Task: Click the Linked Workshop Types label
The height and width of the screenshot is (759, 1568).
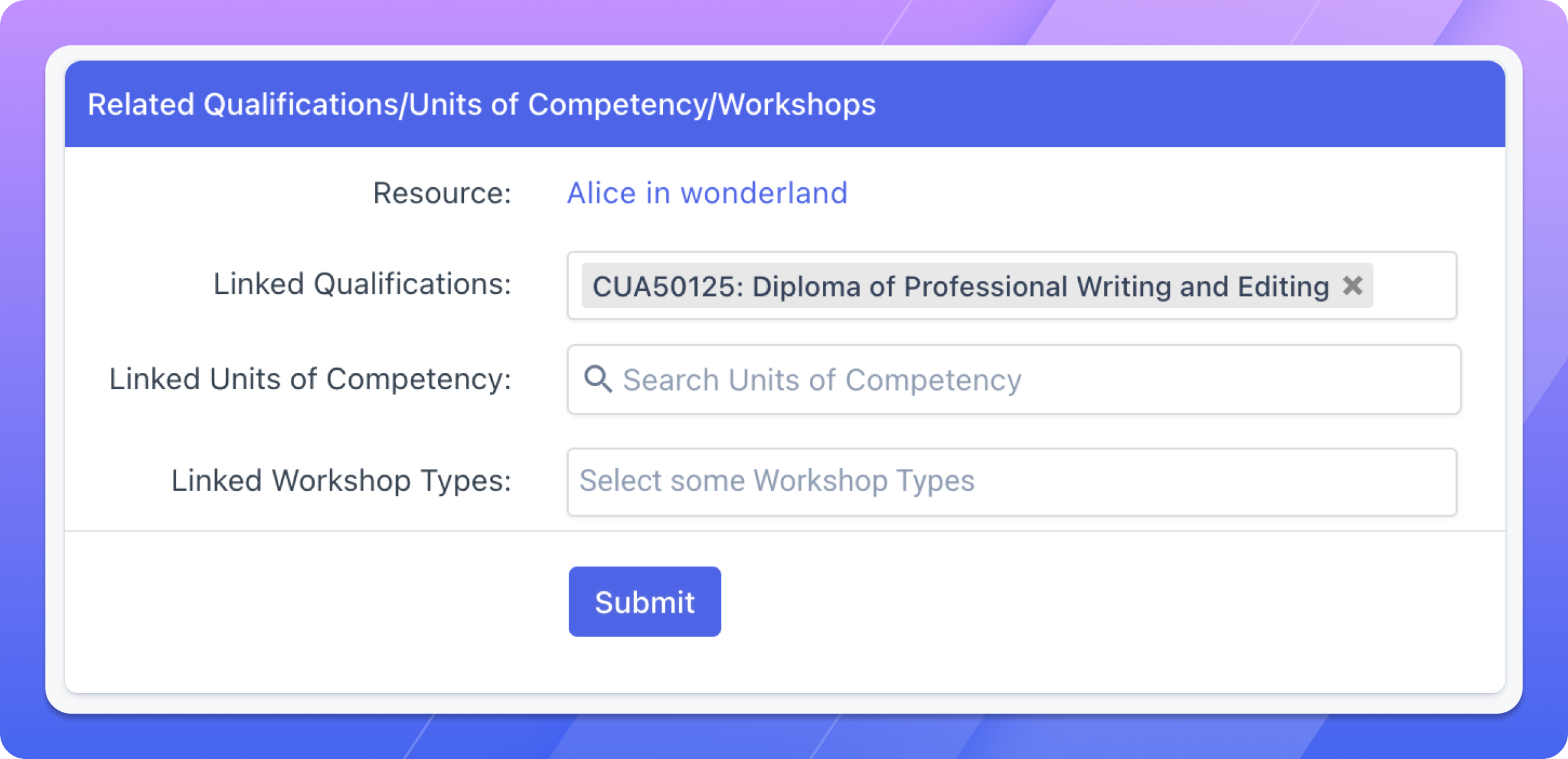Action: pos(341,481)
